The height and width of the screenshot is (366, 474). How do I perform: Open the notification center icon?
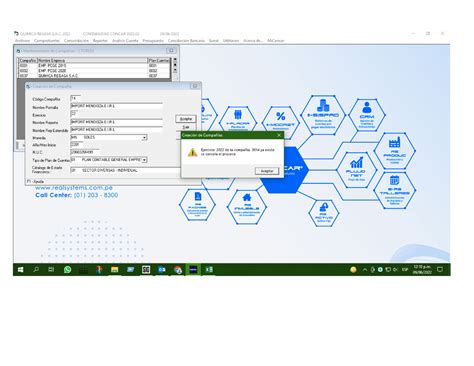(x=440, y=269)
